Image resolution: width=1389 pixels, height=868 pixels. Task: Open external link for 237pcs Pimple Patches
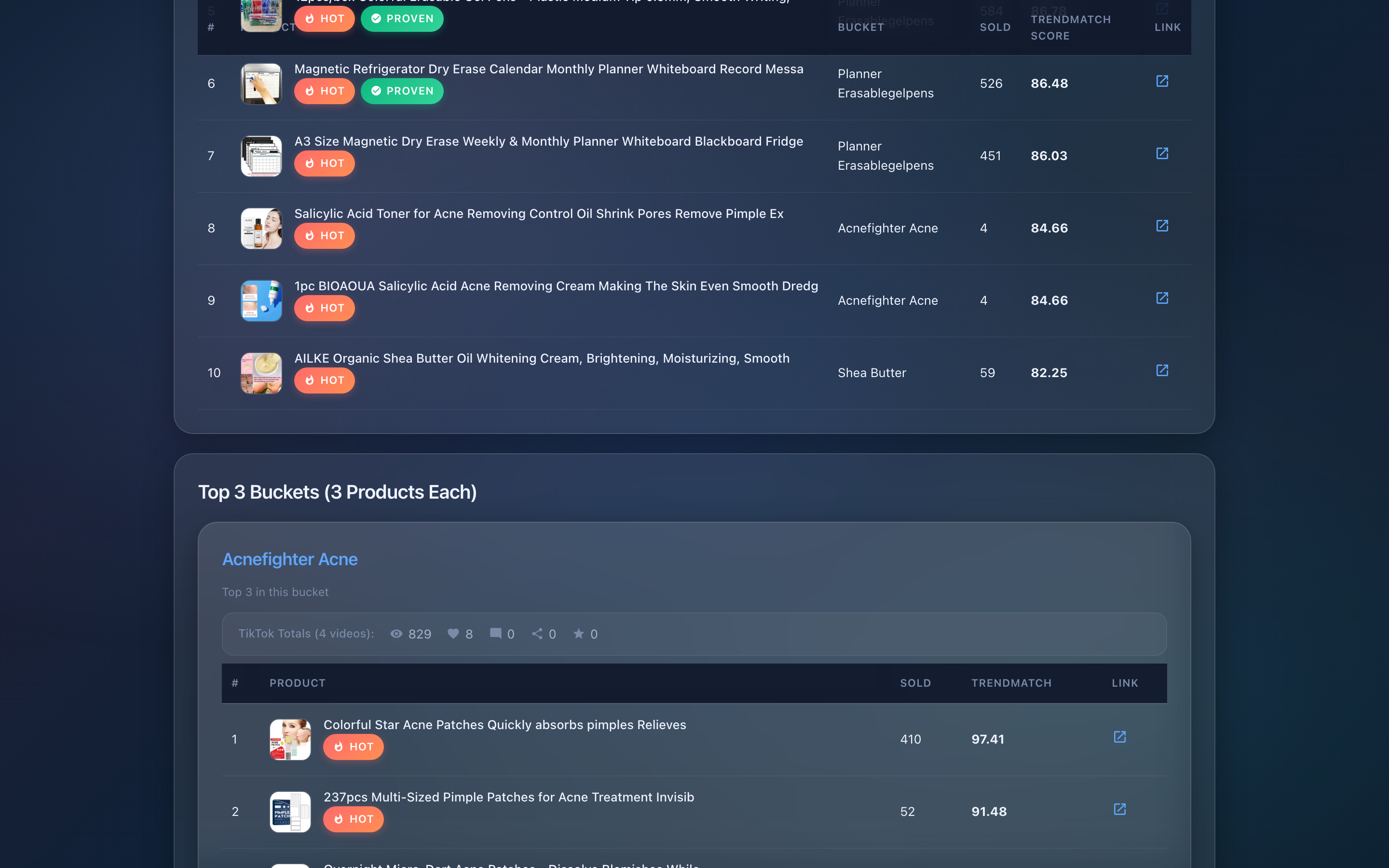click(x=1119, y=810)
